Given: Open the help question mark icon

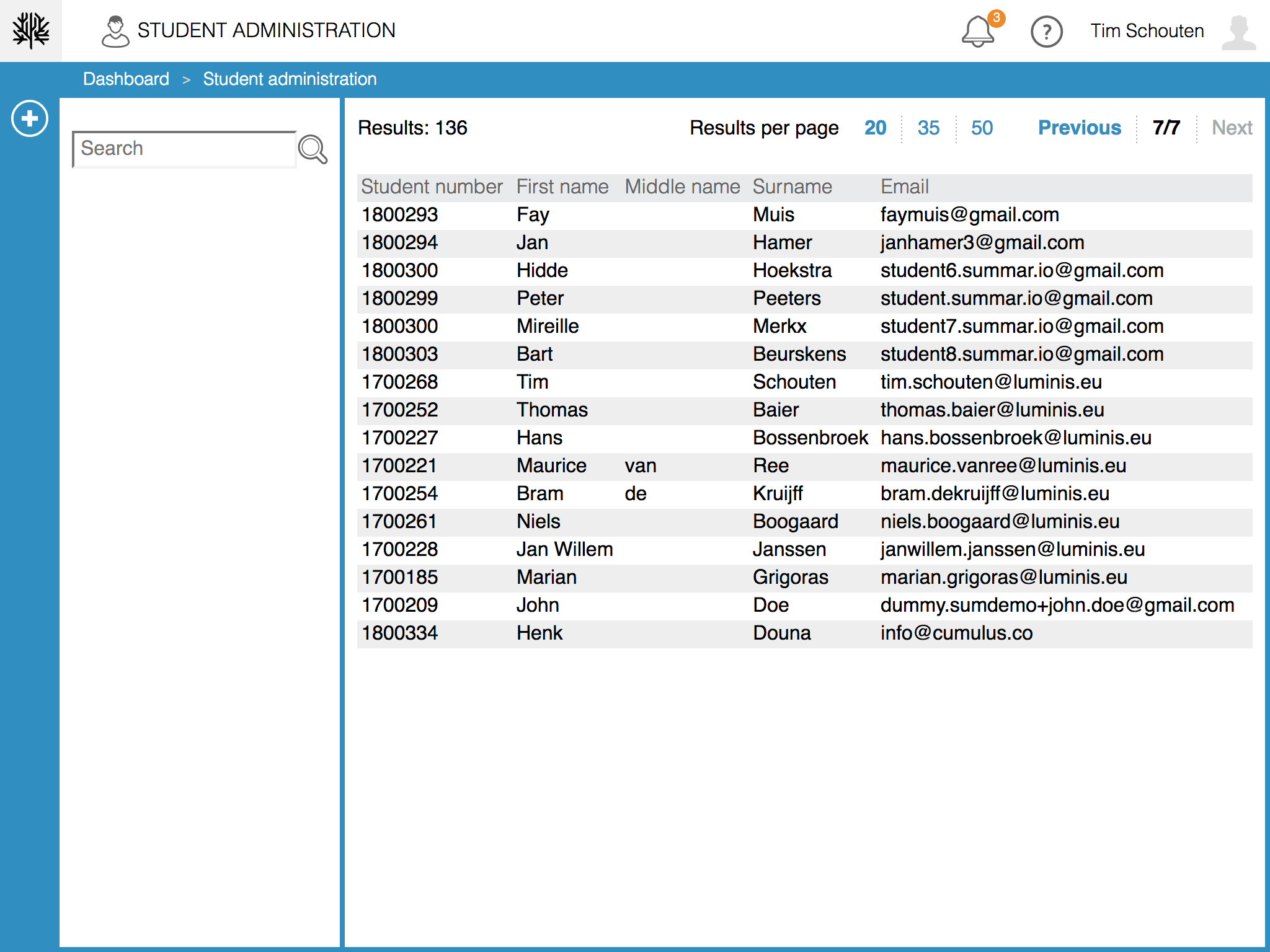Looking at the screenshot, I should 1046,32.
